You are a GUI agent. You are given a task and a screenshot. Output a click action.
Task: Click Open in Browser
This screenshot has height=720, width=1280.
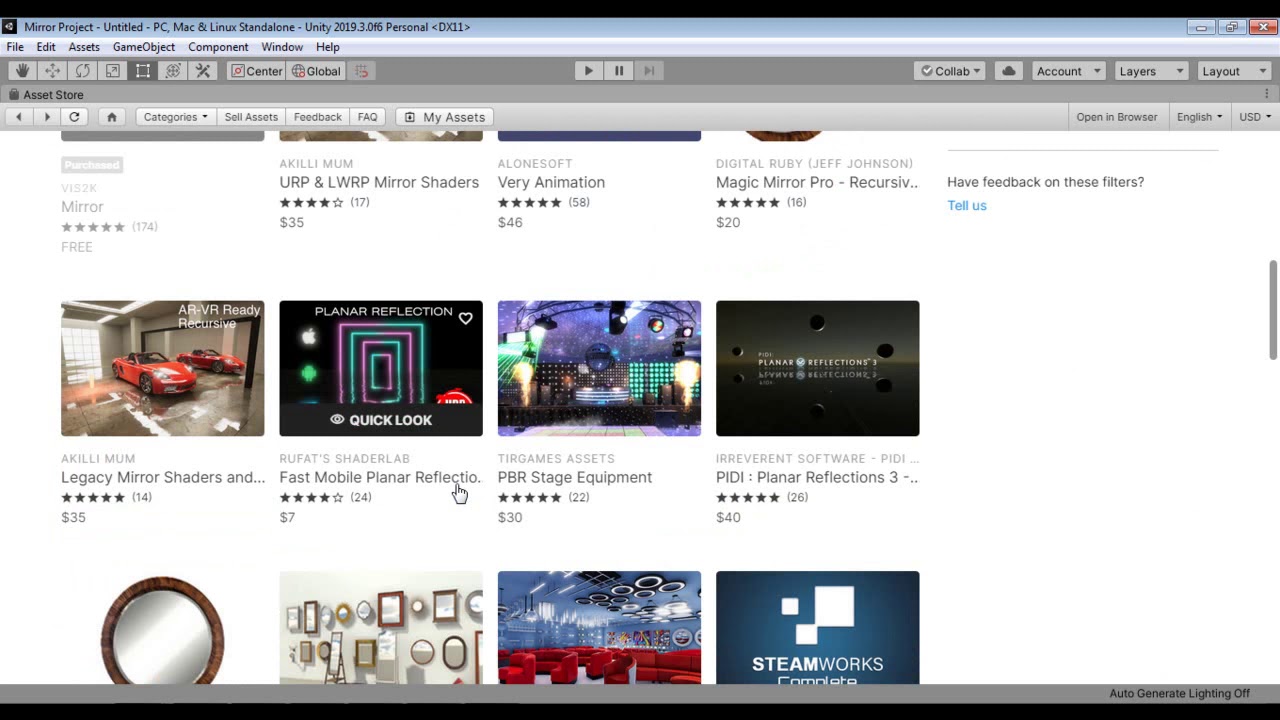click(1117, 117)
